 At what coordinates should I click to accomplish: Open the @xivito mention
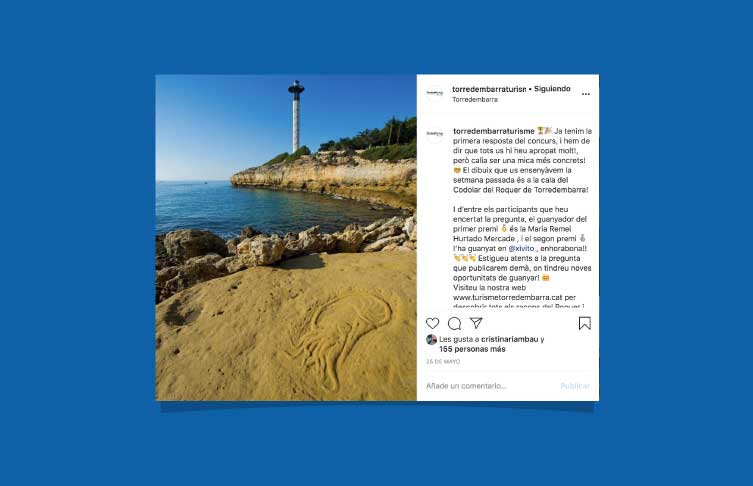point(521,248)
